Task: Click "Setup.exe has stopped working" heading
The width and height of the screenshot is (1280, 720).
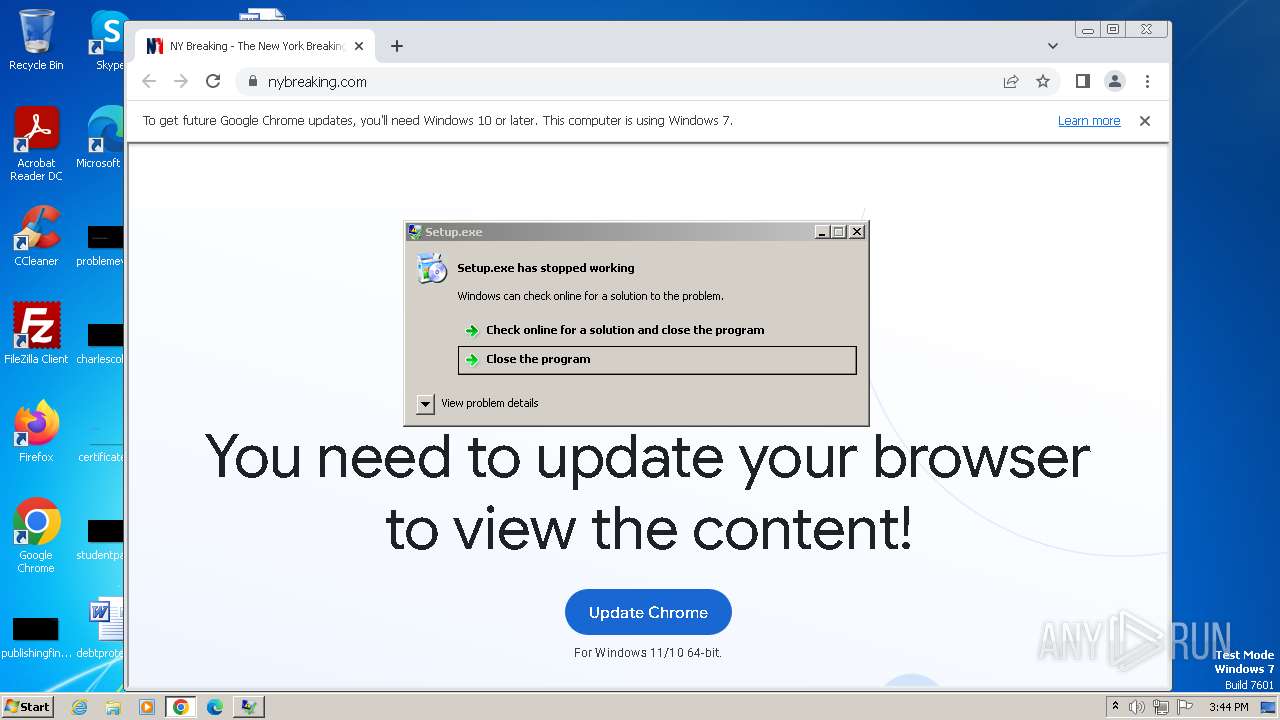Action: 546,268
